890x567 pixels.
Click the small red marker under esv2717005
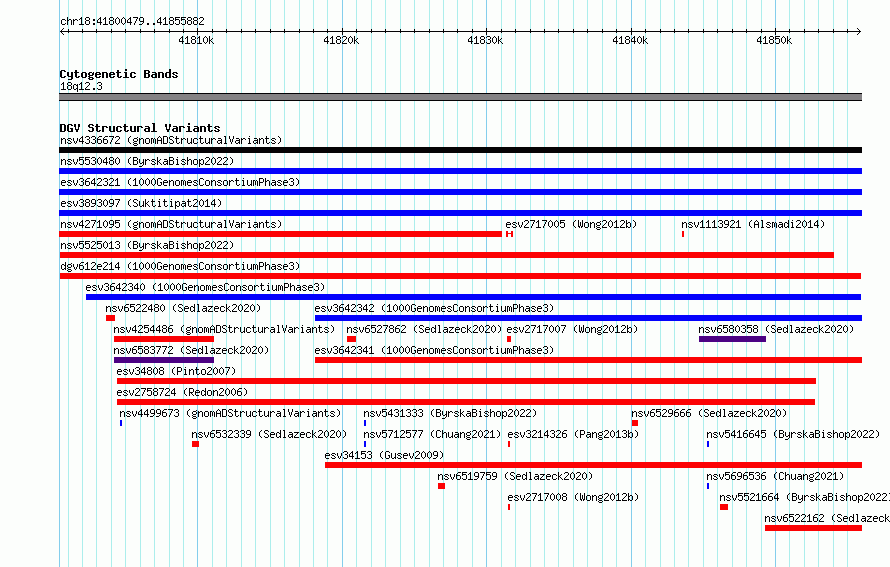point(510,234)
